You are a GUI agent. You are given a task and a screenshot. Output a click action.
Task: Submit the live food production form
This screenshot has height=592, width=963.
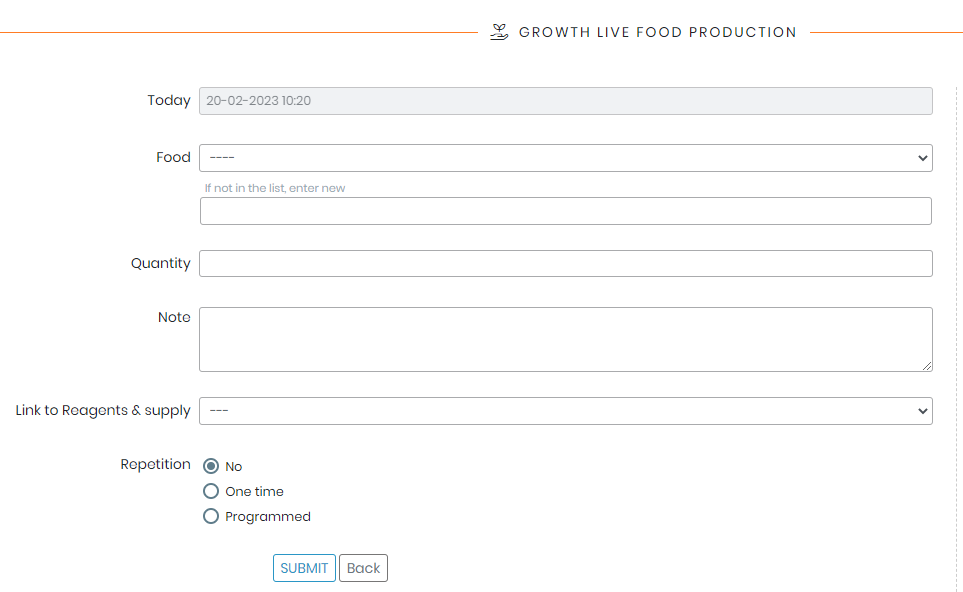pyautogui.click(x=304, y=568)
